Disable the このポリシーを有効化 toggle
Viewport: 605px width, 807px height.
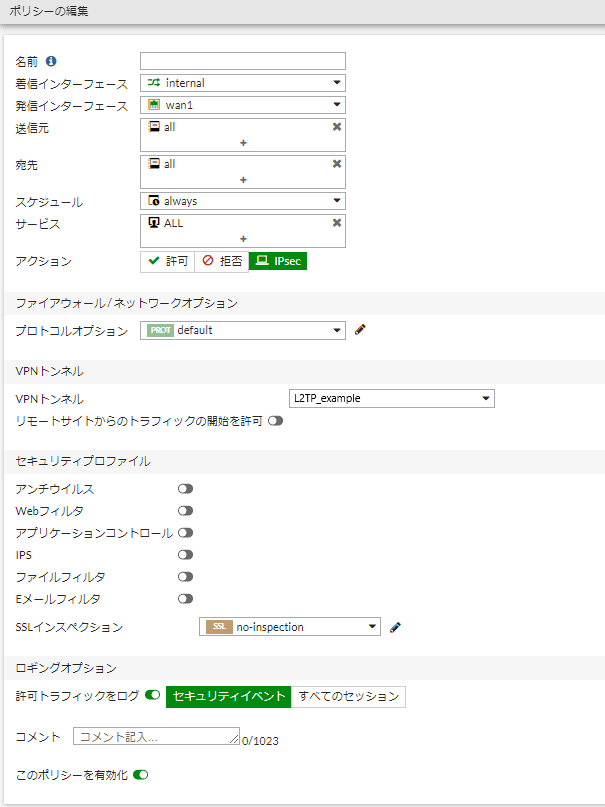[140, 775]
